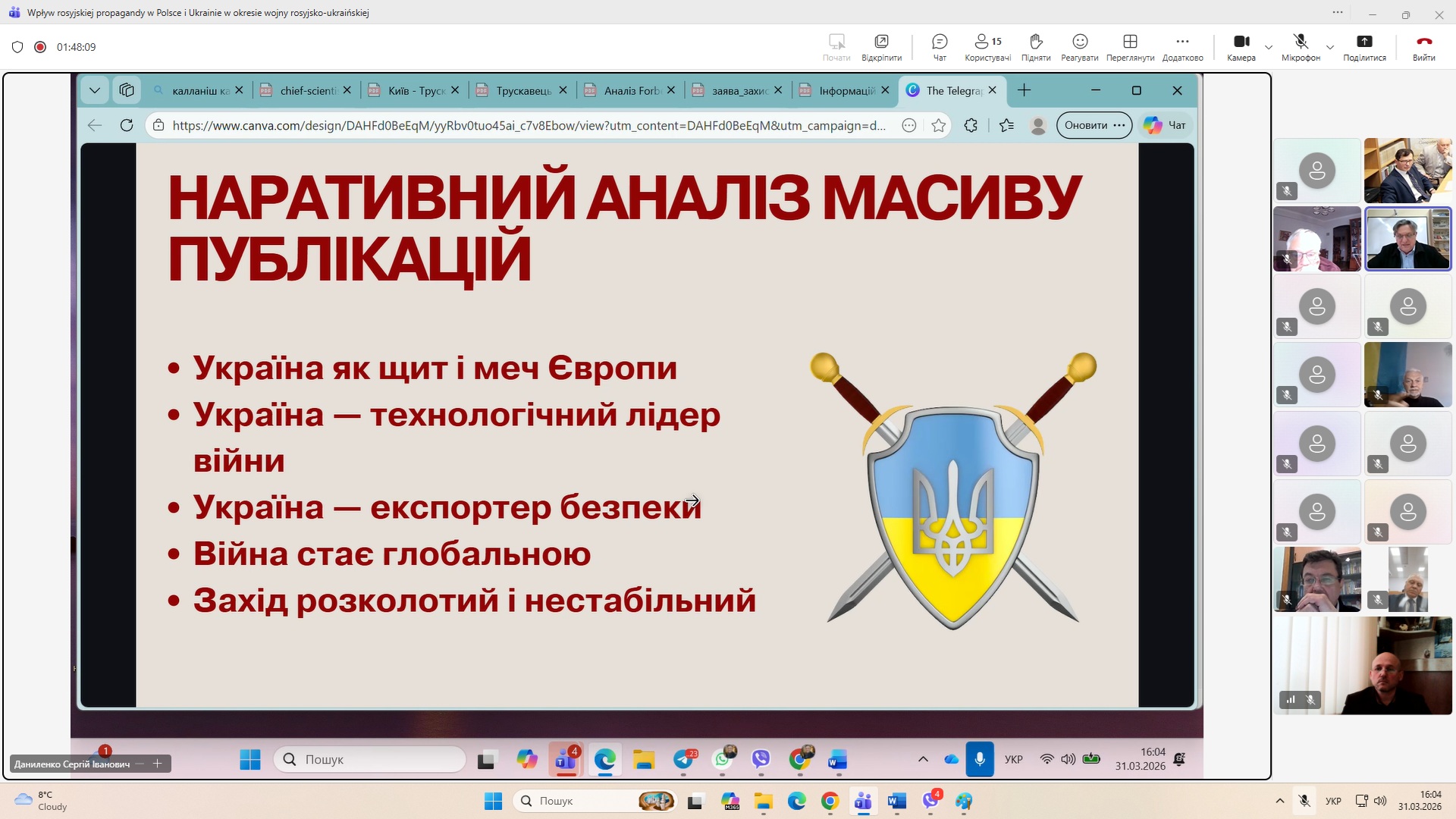Open Viber from the bottom taskbar
The height and width of the screenshot is (819, 1456).
(930, 801)
